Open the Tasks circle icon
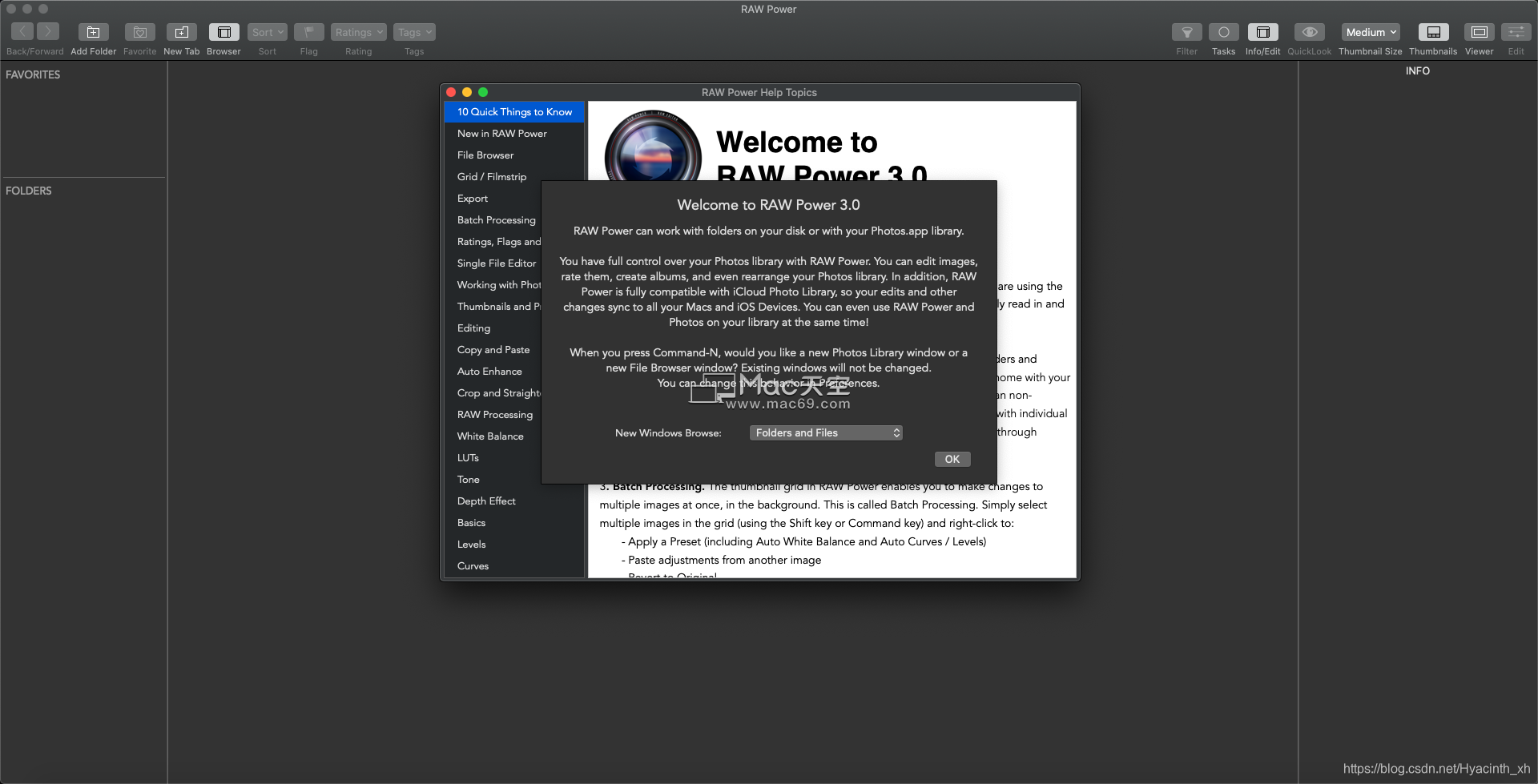 (x=1224, y=32)
